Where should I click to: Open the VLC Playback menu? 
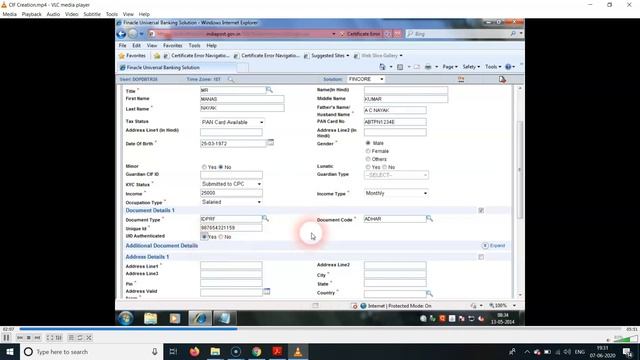click(31, 14)
